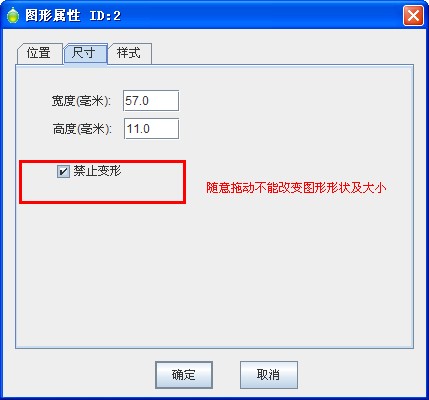
Task: Click the empty panel area below the checkbox
Action: tap(213, 273)
